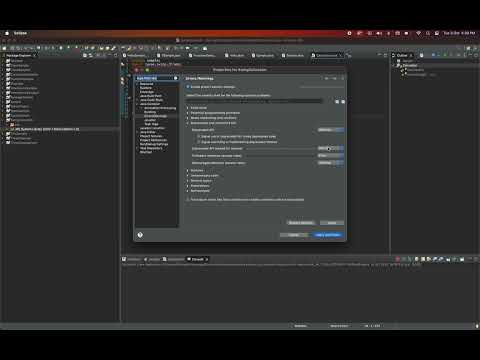
Task: Select WikiText in properties tree
Action: [x=146, y=152]
